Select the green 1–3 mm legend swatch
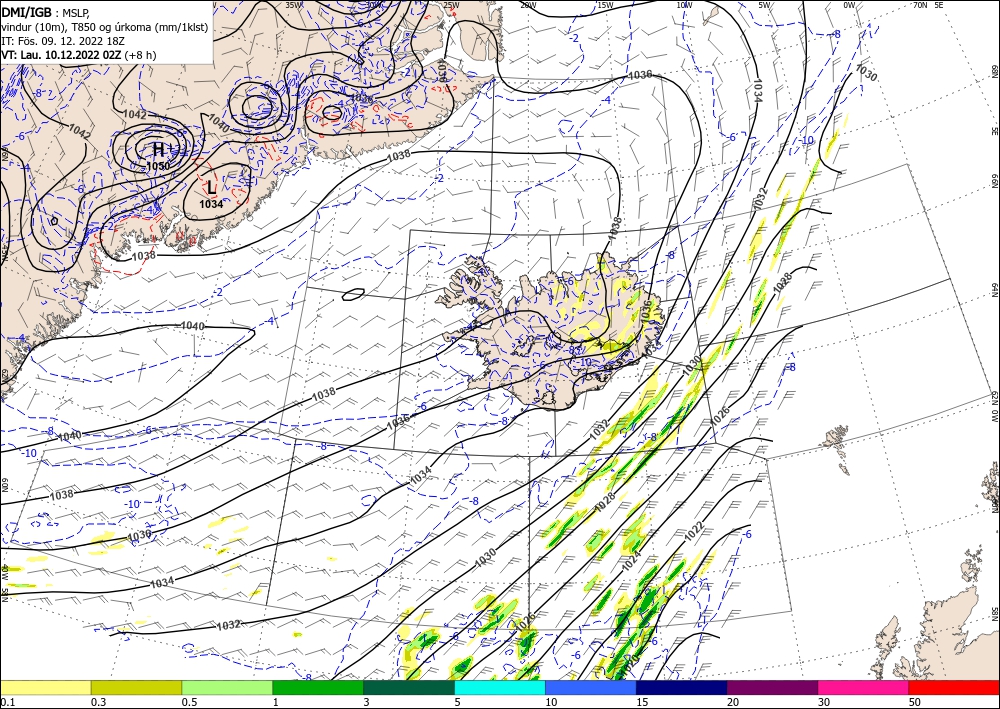 pos(318,687)
